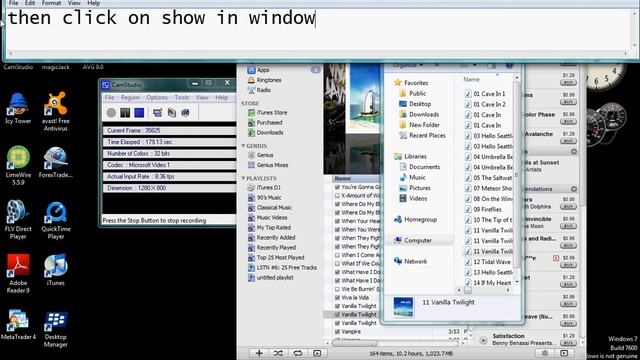Open the LimeWire 5.5.9 desktop icon

pos(18,165)
